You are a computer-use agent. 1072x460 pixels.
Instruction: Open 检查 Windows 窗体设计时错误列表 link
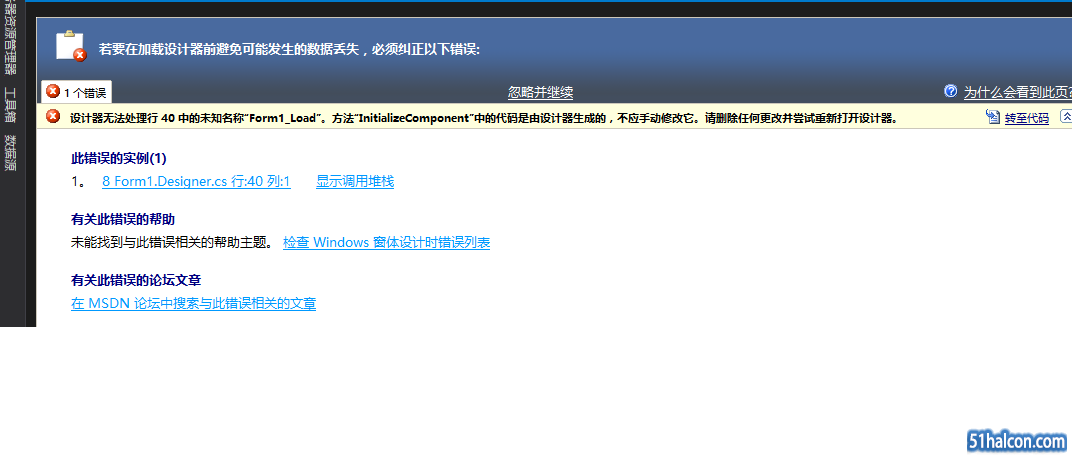[386, 243]
